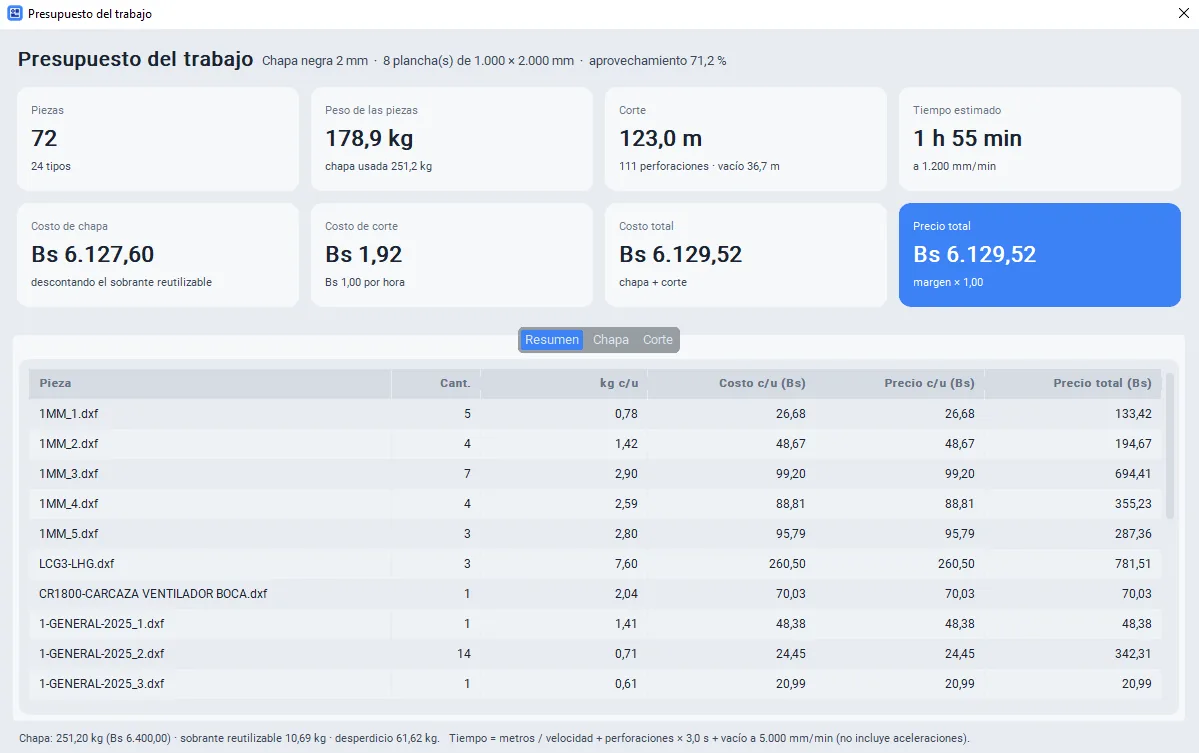Choose the 1MM_4.dxf piece name
This screenshot has width=1199, height=753.
click(x=69, y=504)
